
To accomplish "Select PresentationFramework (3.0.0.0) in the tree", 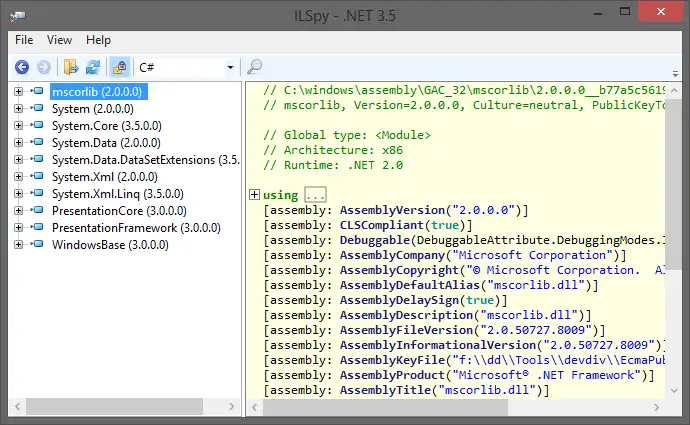I will tap(136, 228).
